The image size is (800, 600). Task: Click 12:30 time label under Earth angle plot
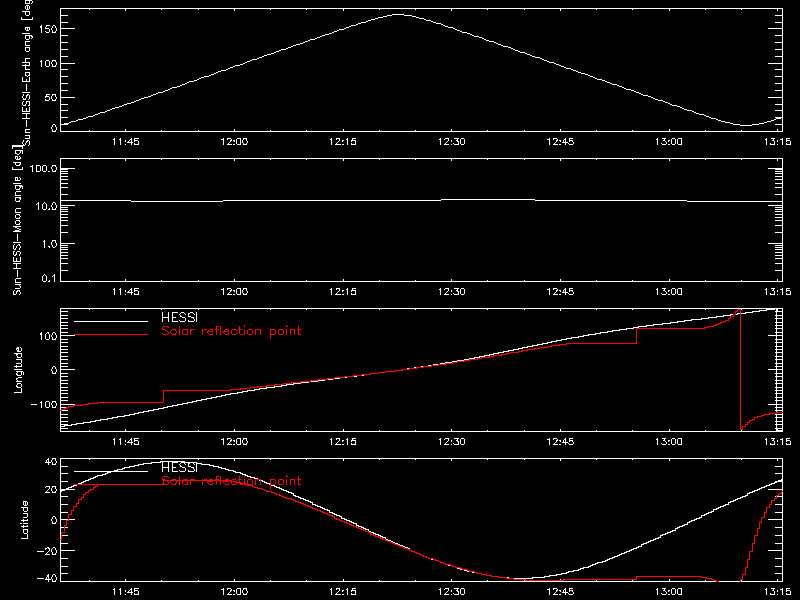(452, 141)
